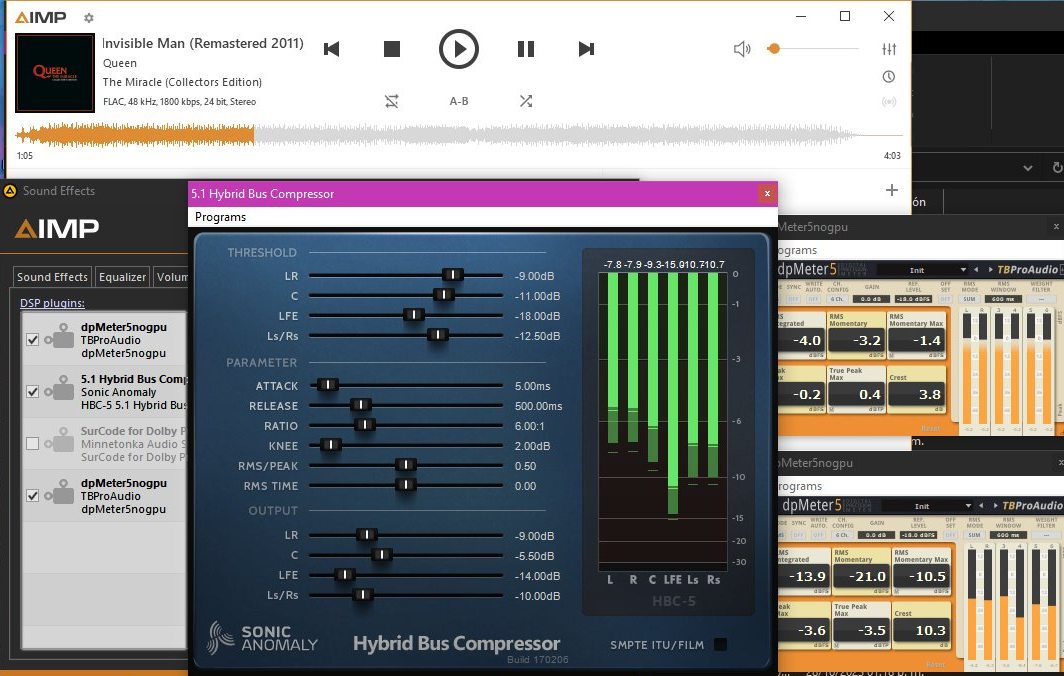
Task: Uncheck the last dpMeter5nogpu plugin checkbox
Action: point(32,495)
